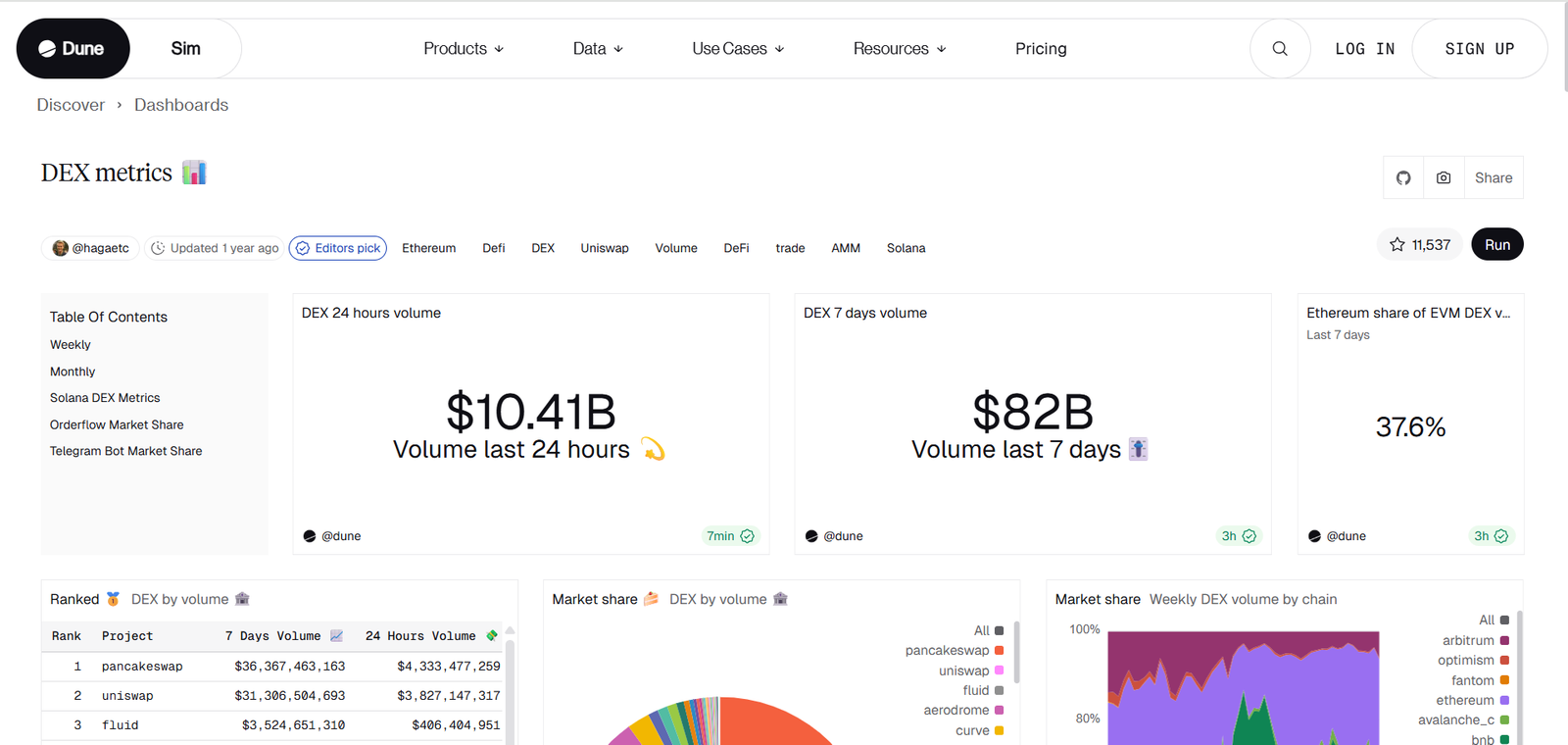Click the Dune logo home button
The image size is (1568, 745).
tap(73, 48)
